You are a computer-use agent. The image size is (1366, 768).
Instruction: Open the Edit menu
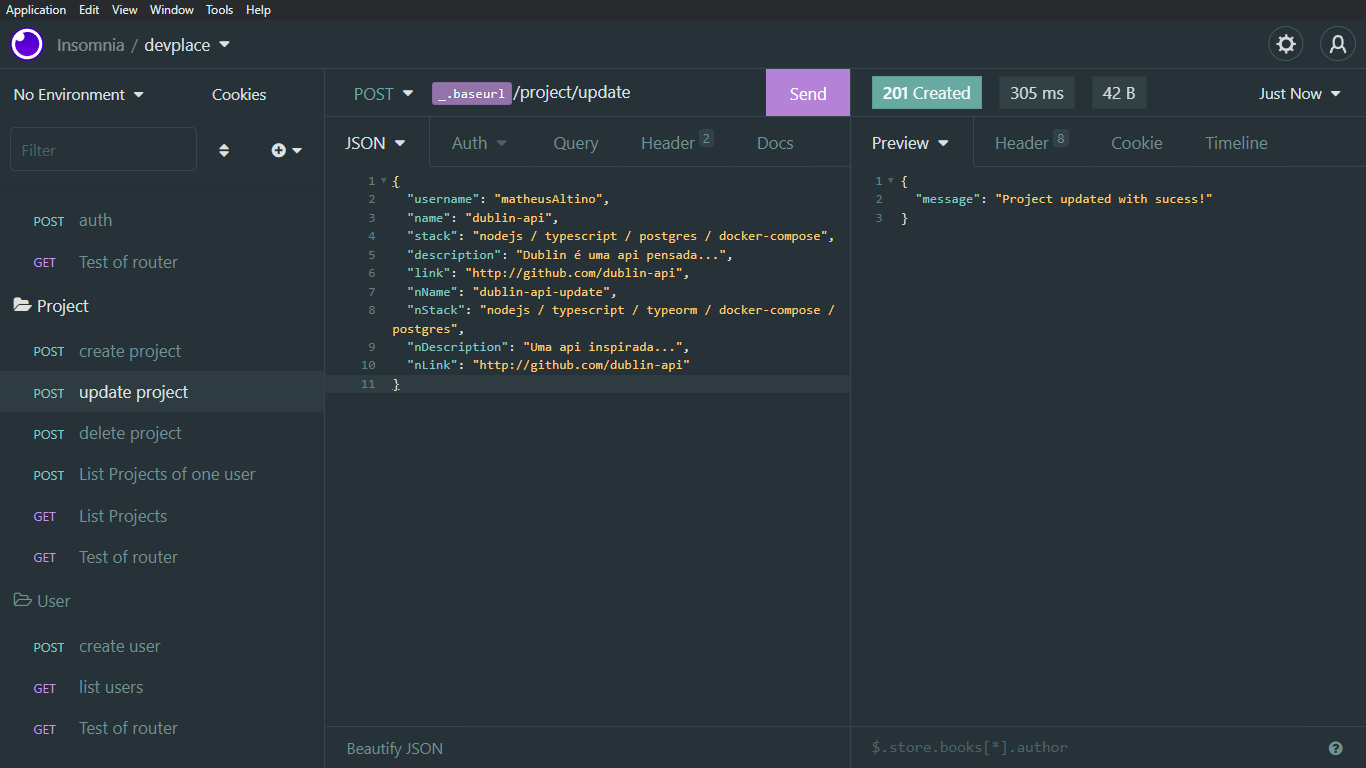click(x=89, y=10)
